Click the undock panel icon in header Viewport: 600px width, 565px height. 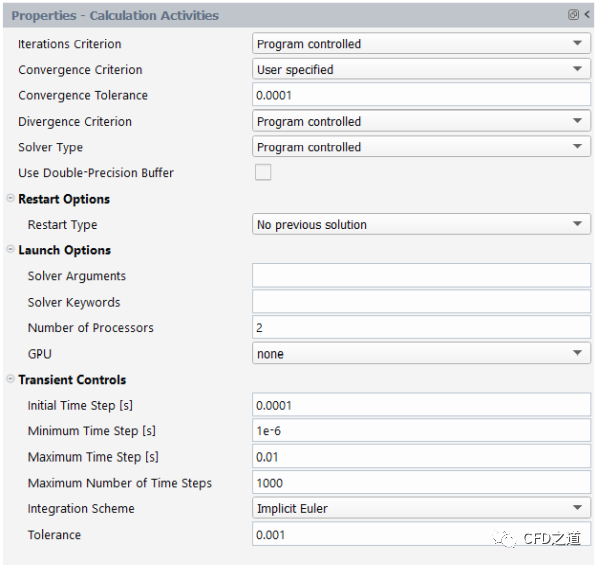pyautogui.click(x=573, y=15)
